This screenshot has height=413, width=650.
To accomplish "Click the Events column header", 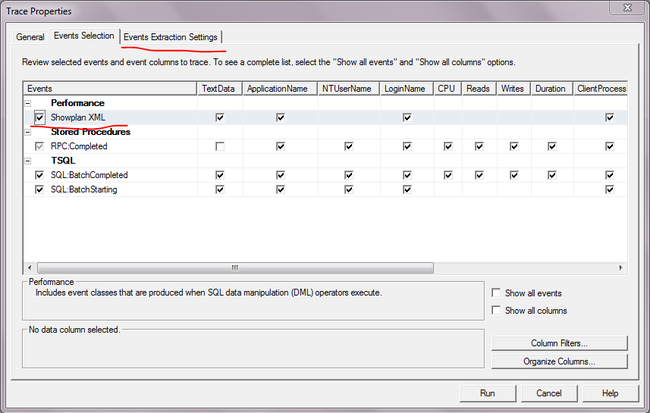I will [x=110, y=89].
